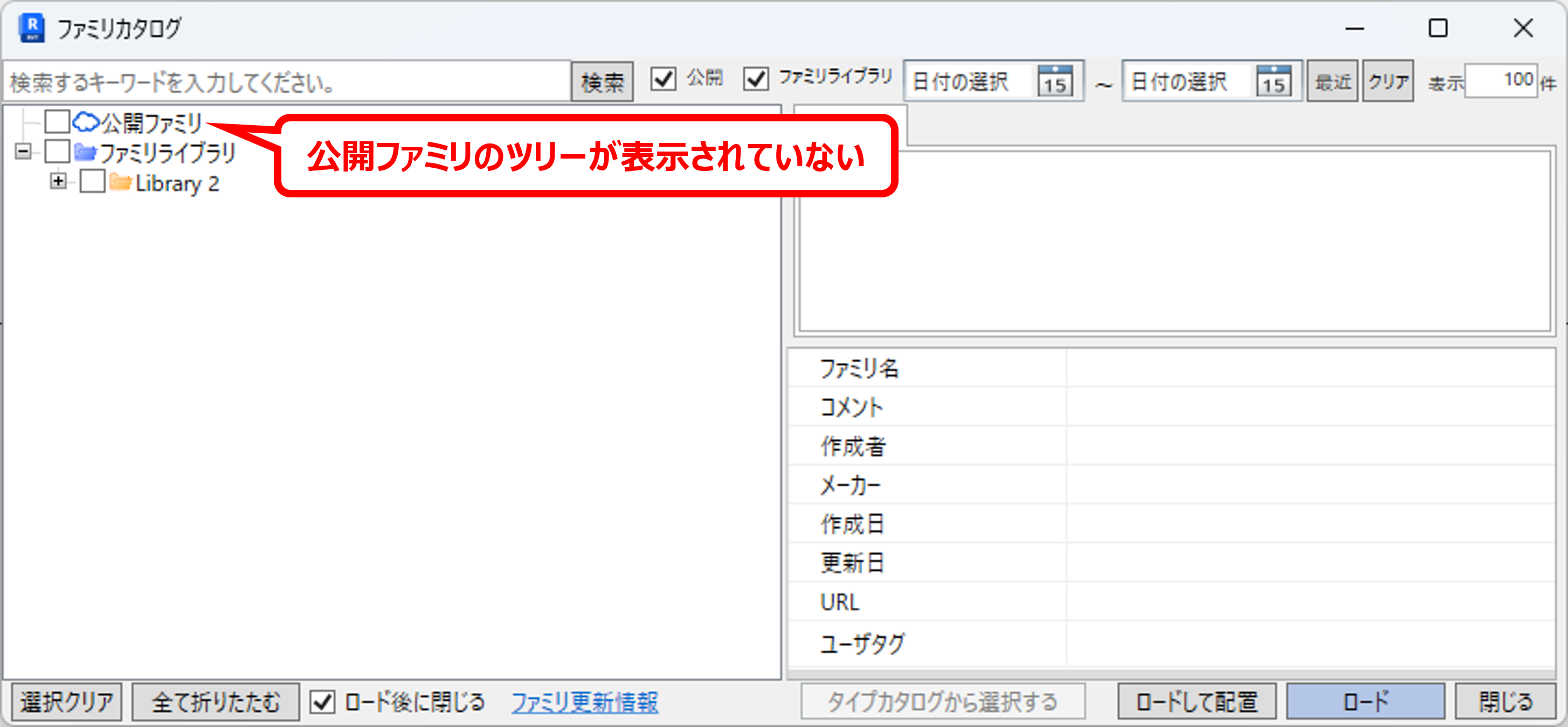Select the 公開ファミリ tree label
1568x727 pixels.
pyautogui.click(x=151, y=123)
